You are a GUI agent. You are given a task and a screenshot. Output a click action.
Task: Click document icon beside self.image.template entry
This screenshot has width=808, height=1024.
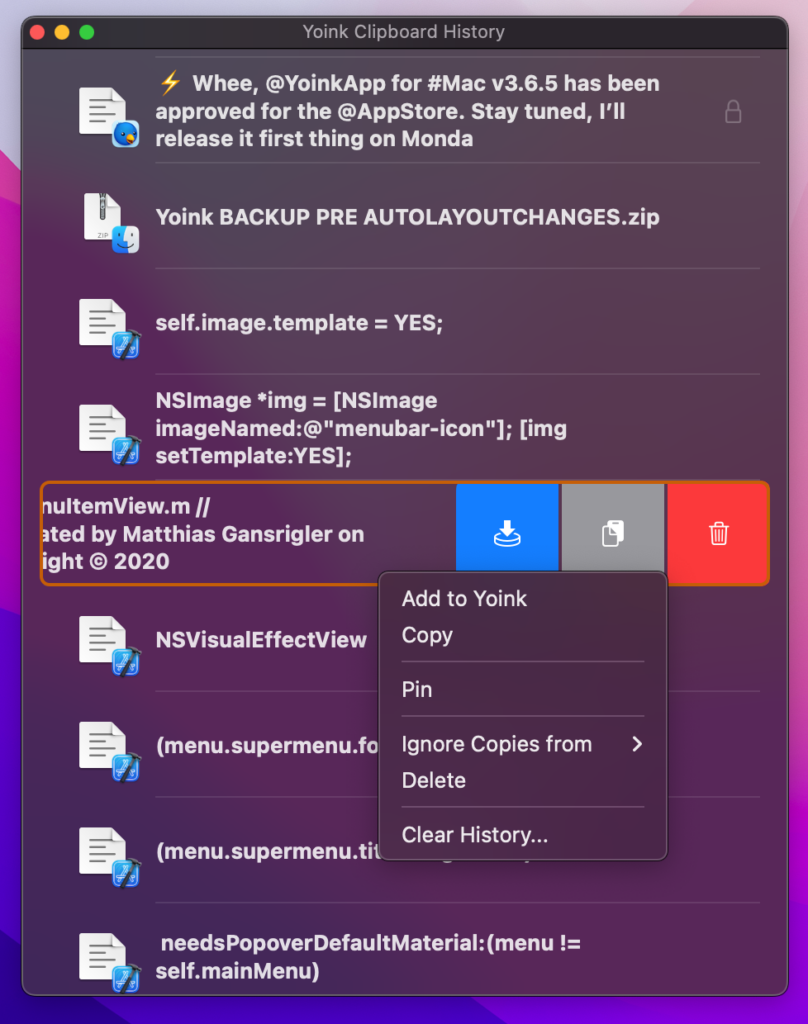(x=108, y=328)
